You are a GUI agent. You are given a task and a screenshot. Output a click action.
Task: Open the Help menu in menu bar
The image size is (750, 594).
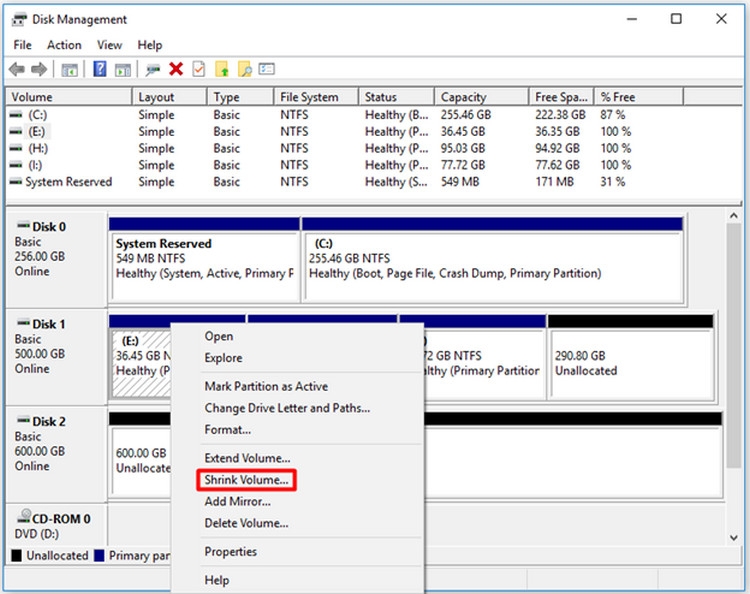(150, 45)
